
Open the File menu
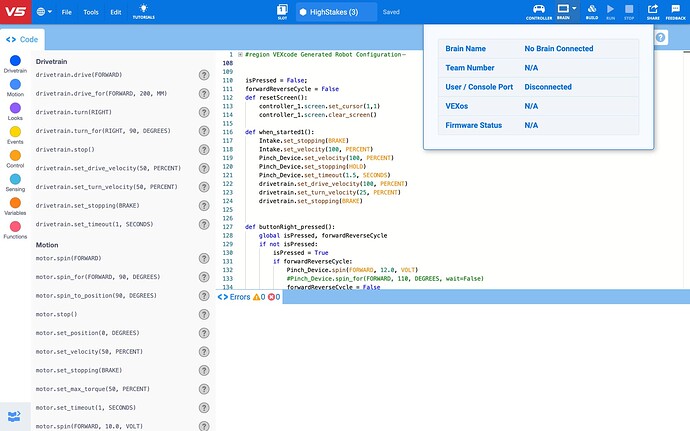click(66, 12)
